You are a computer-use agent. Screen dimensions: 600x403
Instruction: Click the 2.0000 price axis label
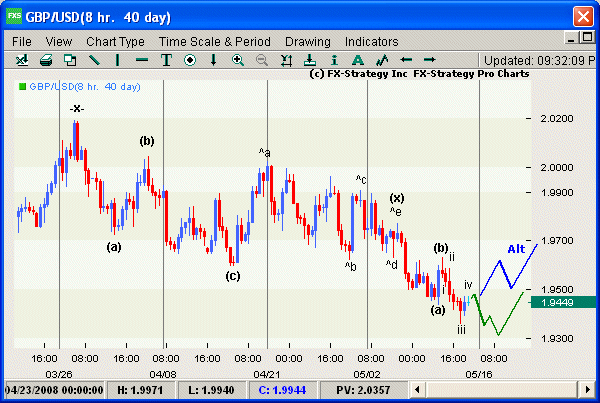pos(557,167)
